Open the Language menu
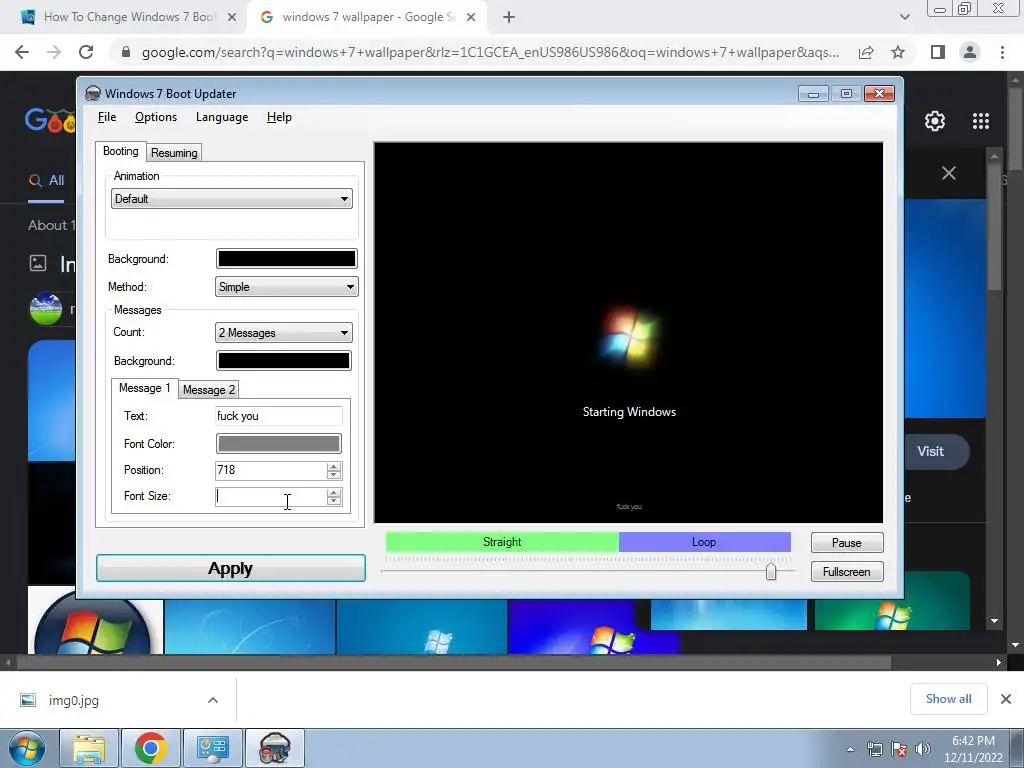The image size is (1024, 768). click(x=221, y=117)
